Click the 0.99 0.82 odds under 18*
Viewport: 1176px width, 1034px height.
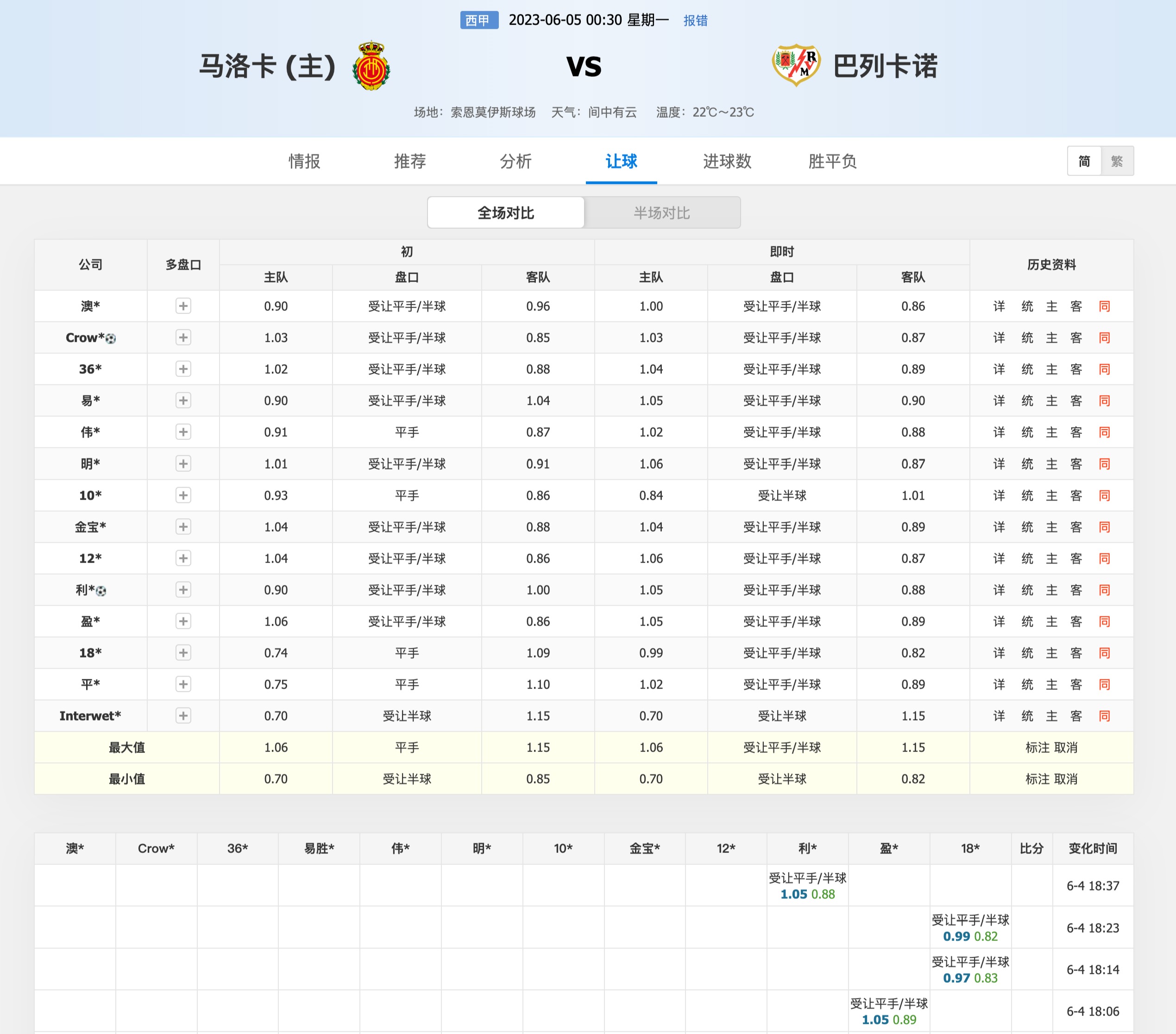tap(970, 936)
